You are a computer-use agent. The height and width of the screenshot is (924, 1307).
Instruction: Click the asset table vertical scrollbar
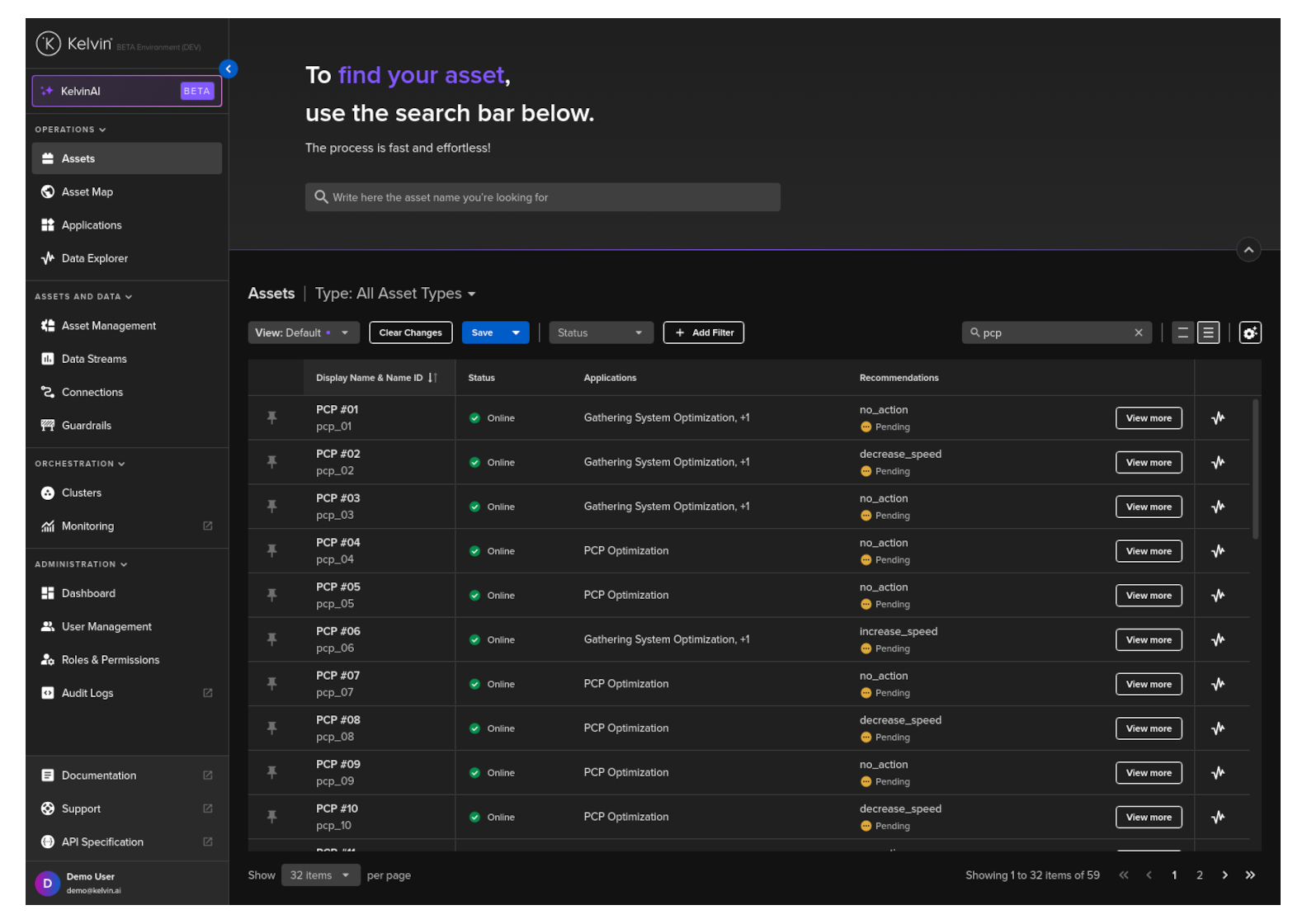pyautogui.click(x=1255, y=469)
